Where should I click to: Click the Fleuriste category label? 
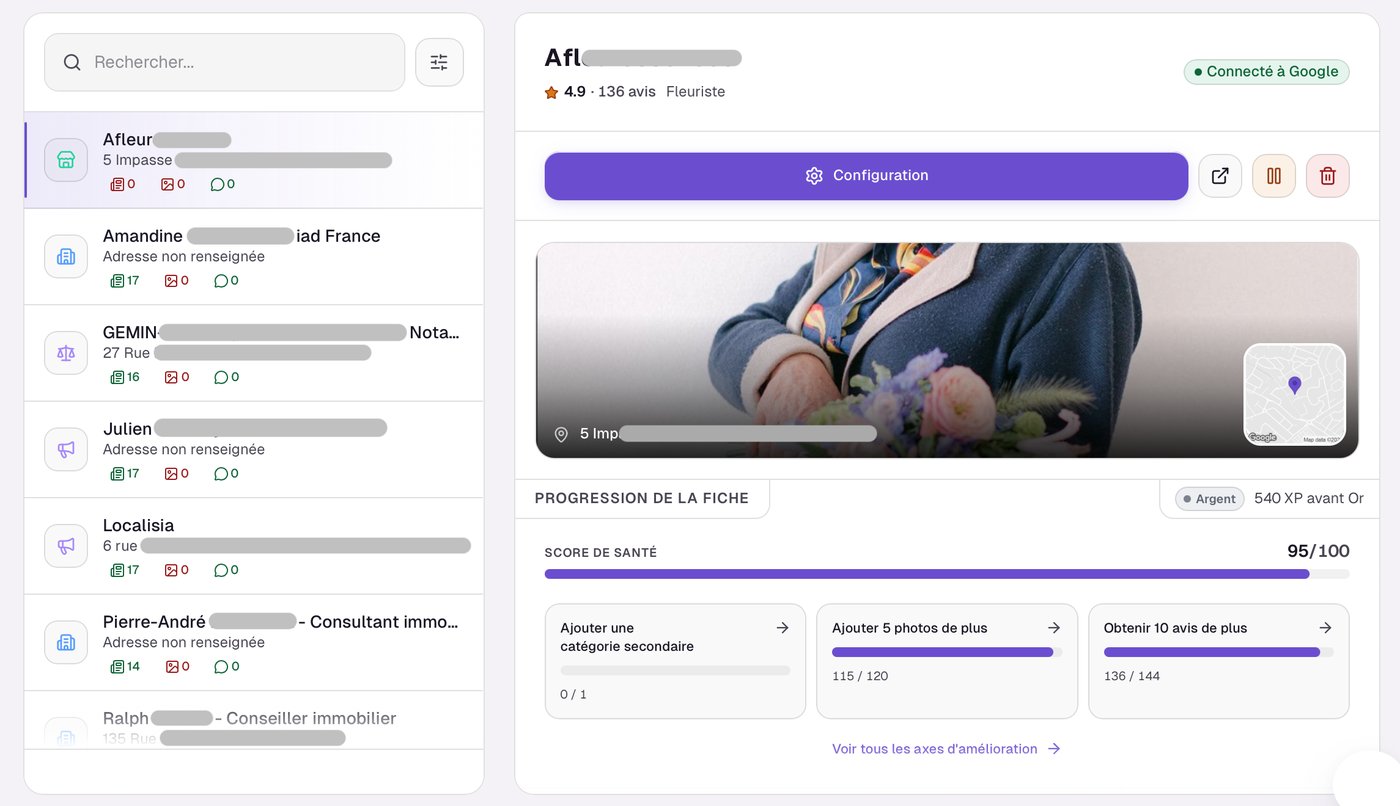696,92
